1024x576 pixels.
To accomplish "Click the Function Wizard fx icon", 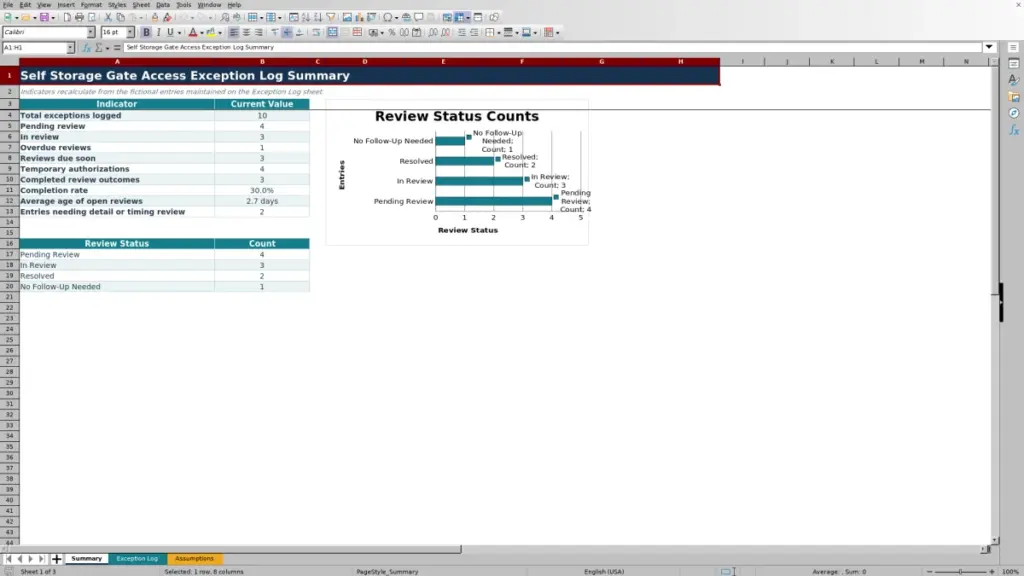I will pyautogui.click(x=86, y=48).
